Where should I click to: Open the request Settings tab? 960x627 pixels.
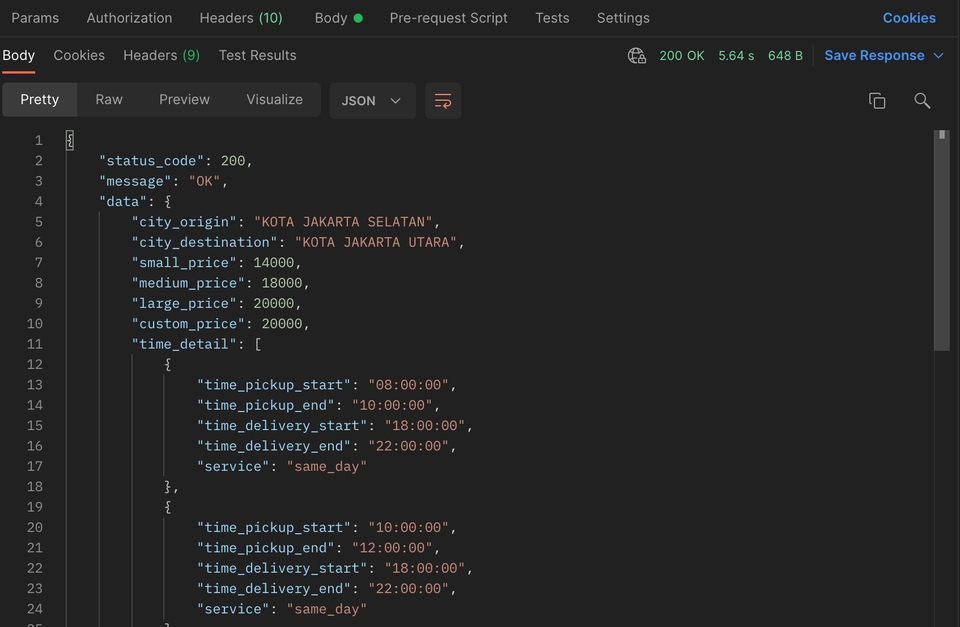point(623,18)
